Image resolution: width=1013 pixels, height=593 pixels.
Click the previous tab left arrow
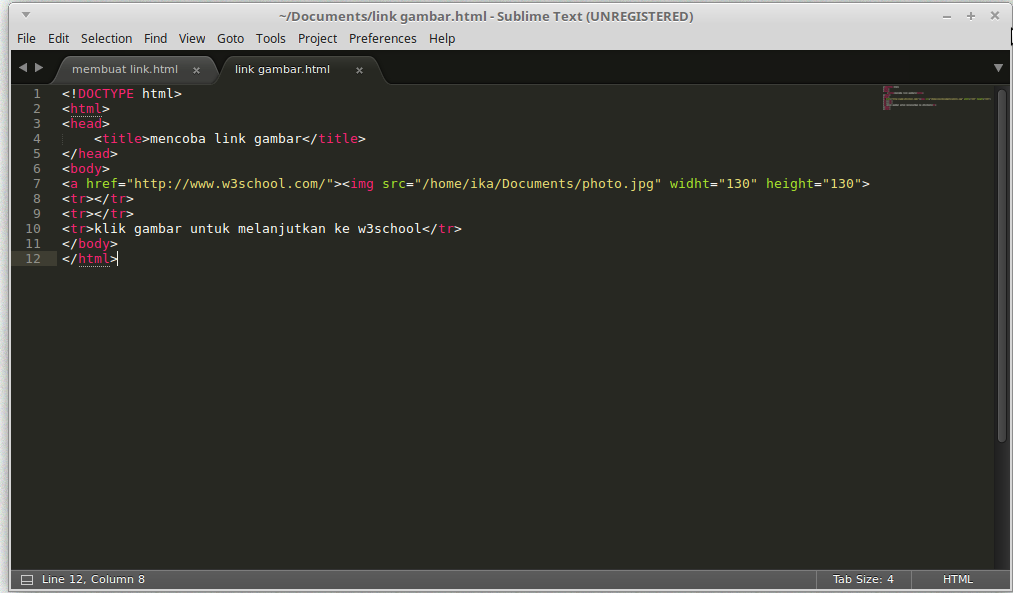[23, 67]
